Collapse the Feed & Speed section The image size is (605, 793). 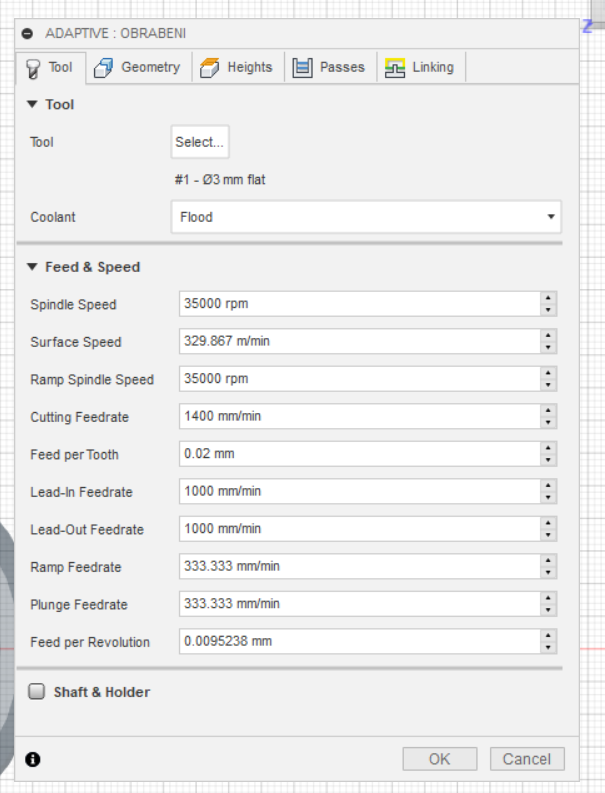pyautogui.click(x=32, y=267)
